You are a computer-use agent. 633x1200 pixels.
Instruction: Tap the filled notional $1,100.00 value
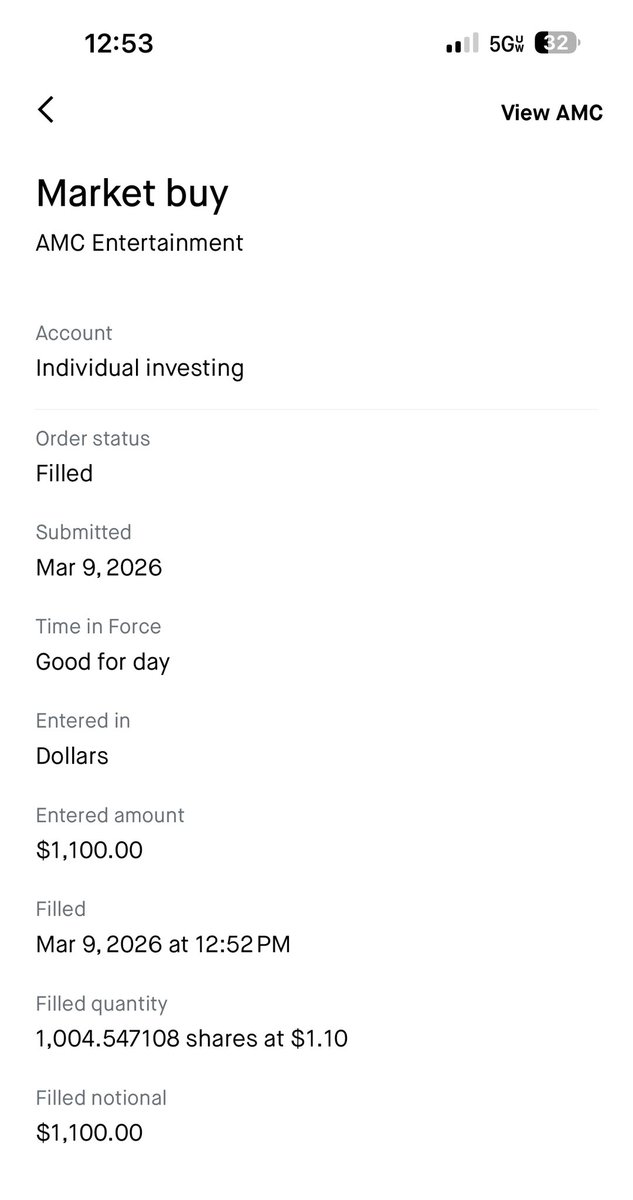pos(89,1132)
